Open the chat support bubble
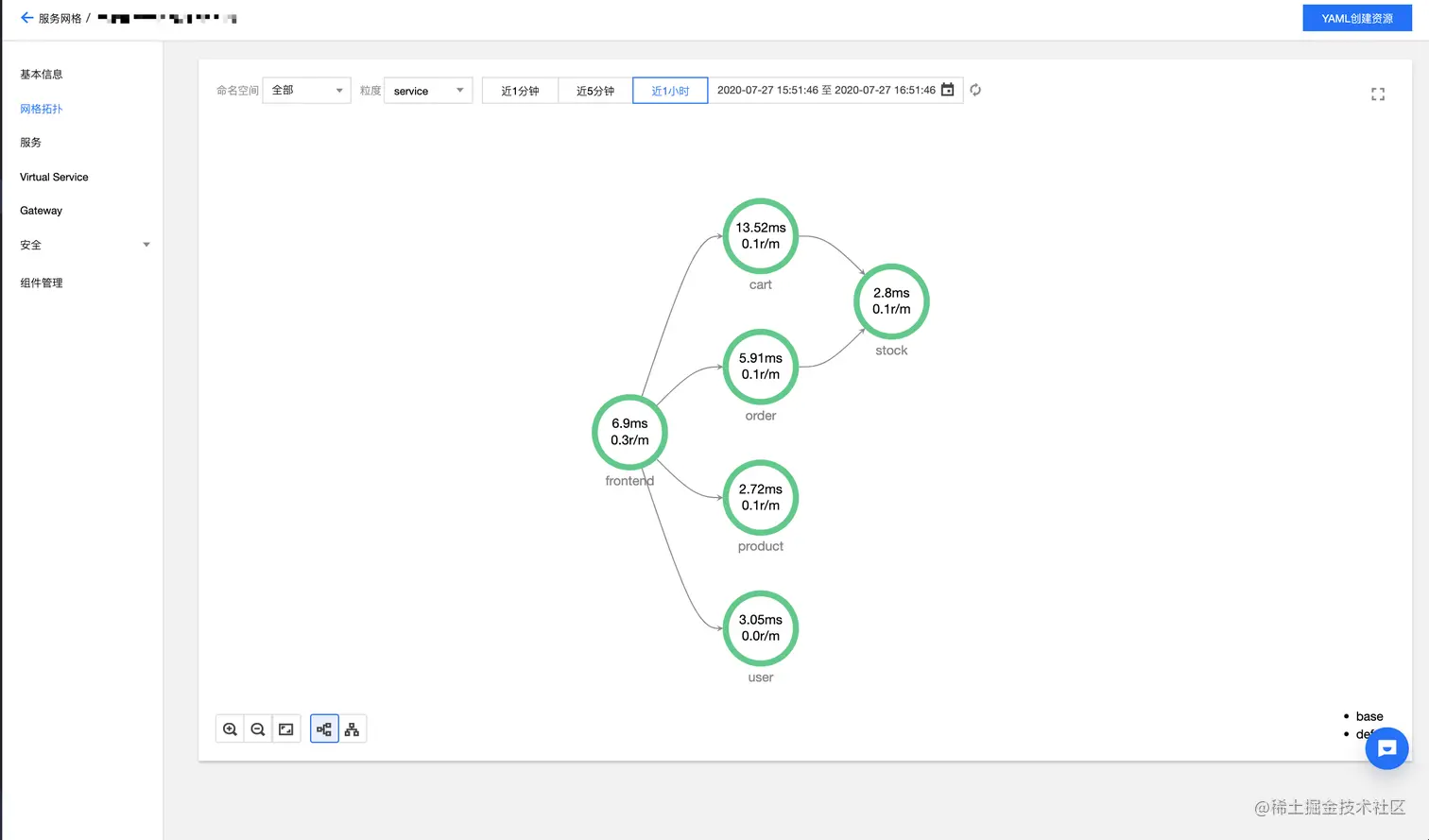The height and width of the screenshot is (840, 1429). click(x=1386, y=748)
